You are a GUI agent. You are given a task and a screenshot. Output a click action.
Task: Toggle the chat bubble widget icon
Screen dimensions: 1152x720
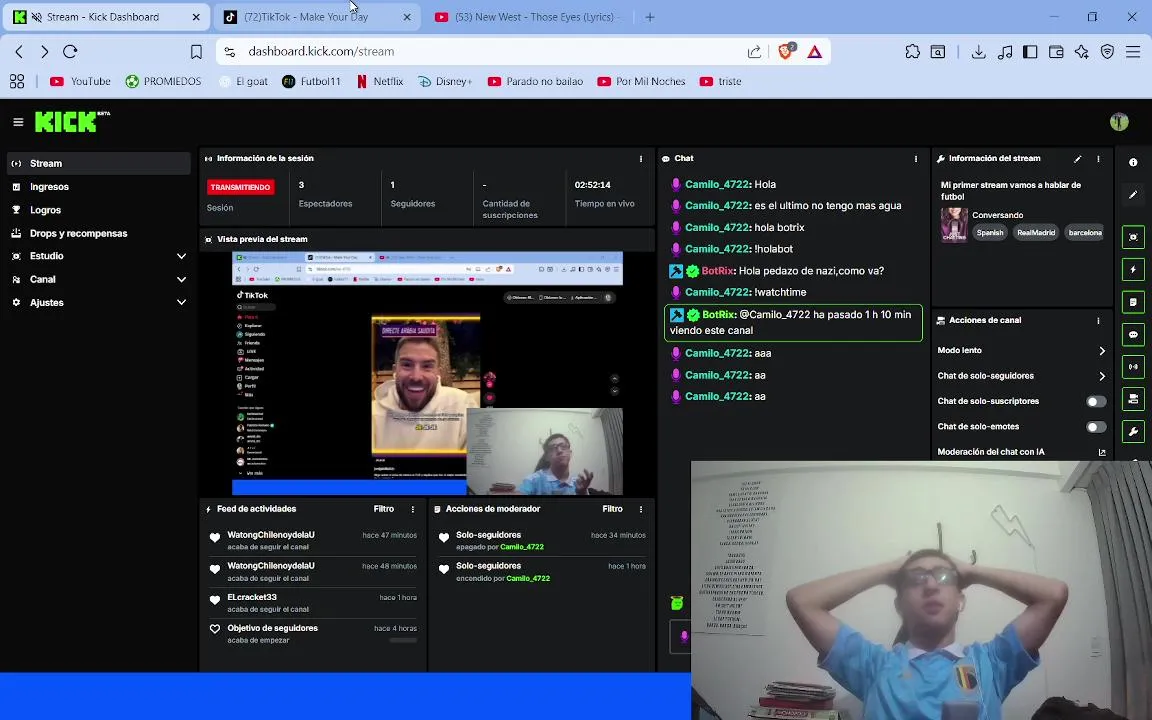1133,334
